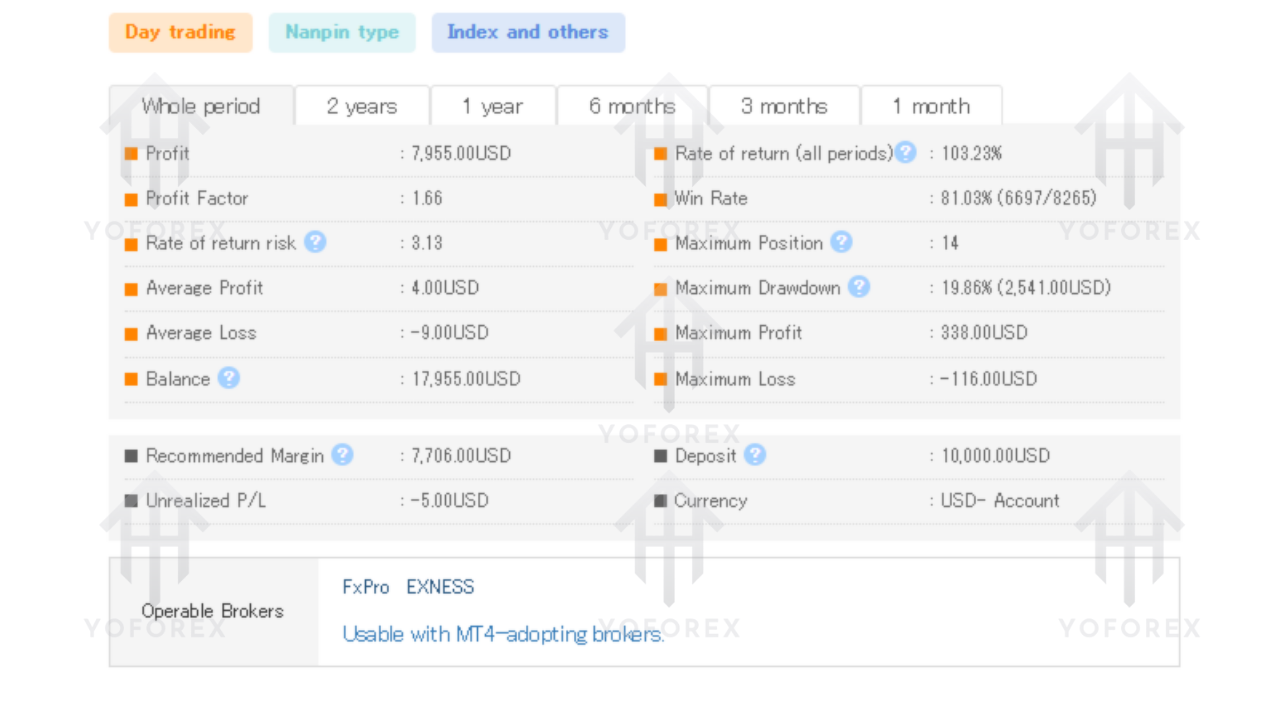
Task: Select the 1 month tab
Action: tap(931, 106)
